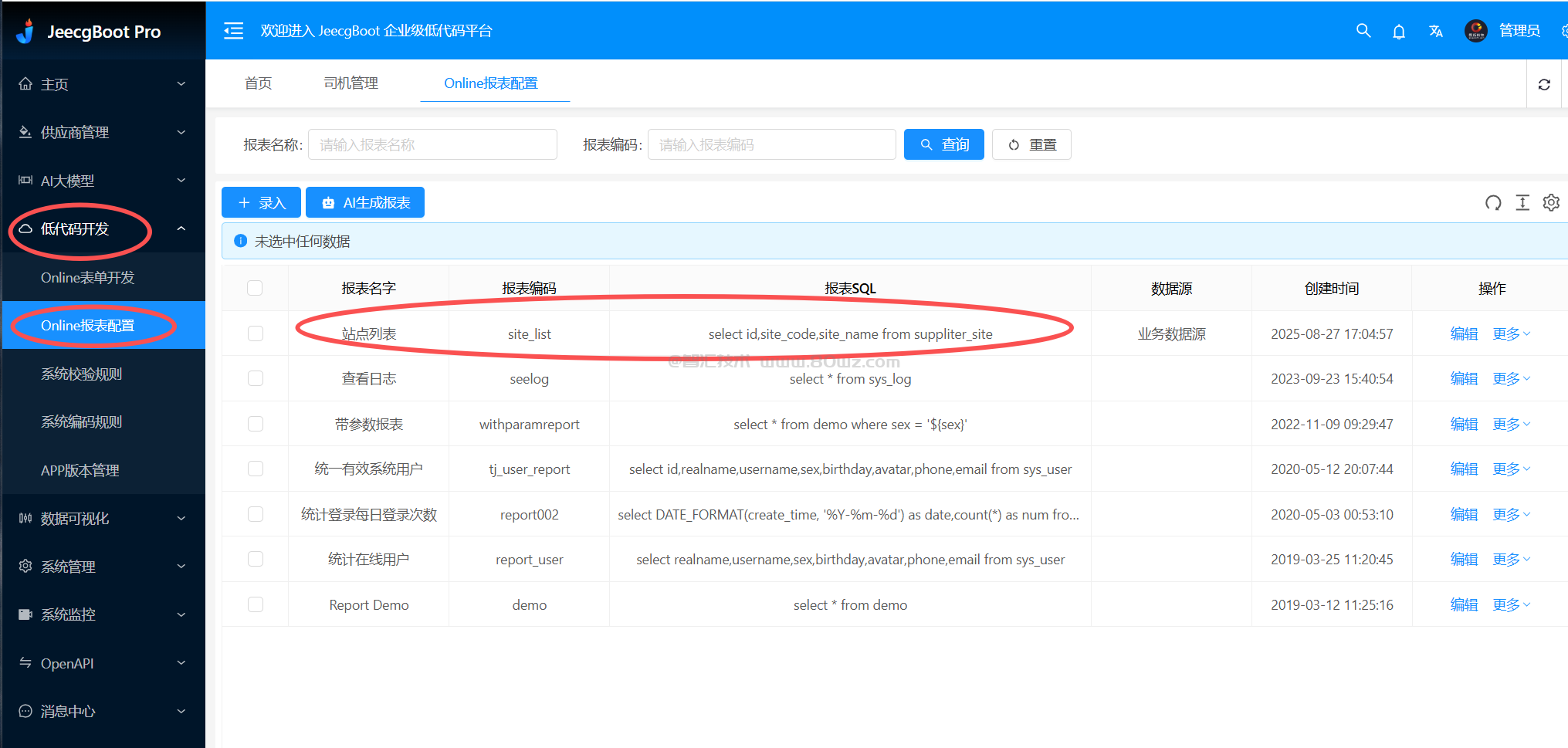
Task: Click the 消息中心 message icon in sidebar
Action: click(25, 711)
